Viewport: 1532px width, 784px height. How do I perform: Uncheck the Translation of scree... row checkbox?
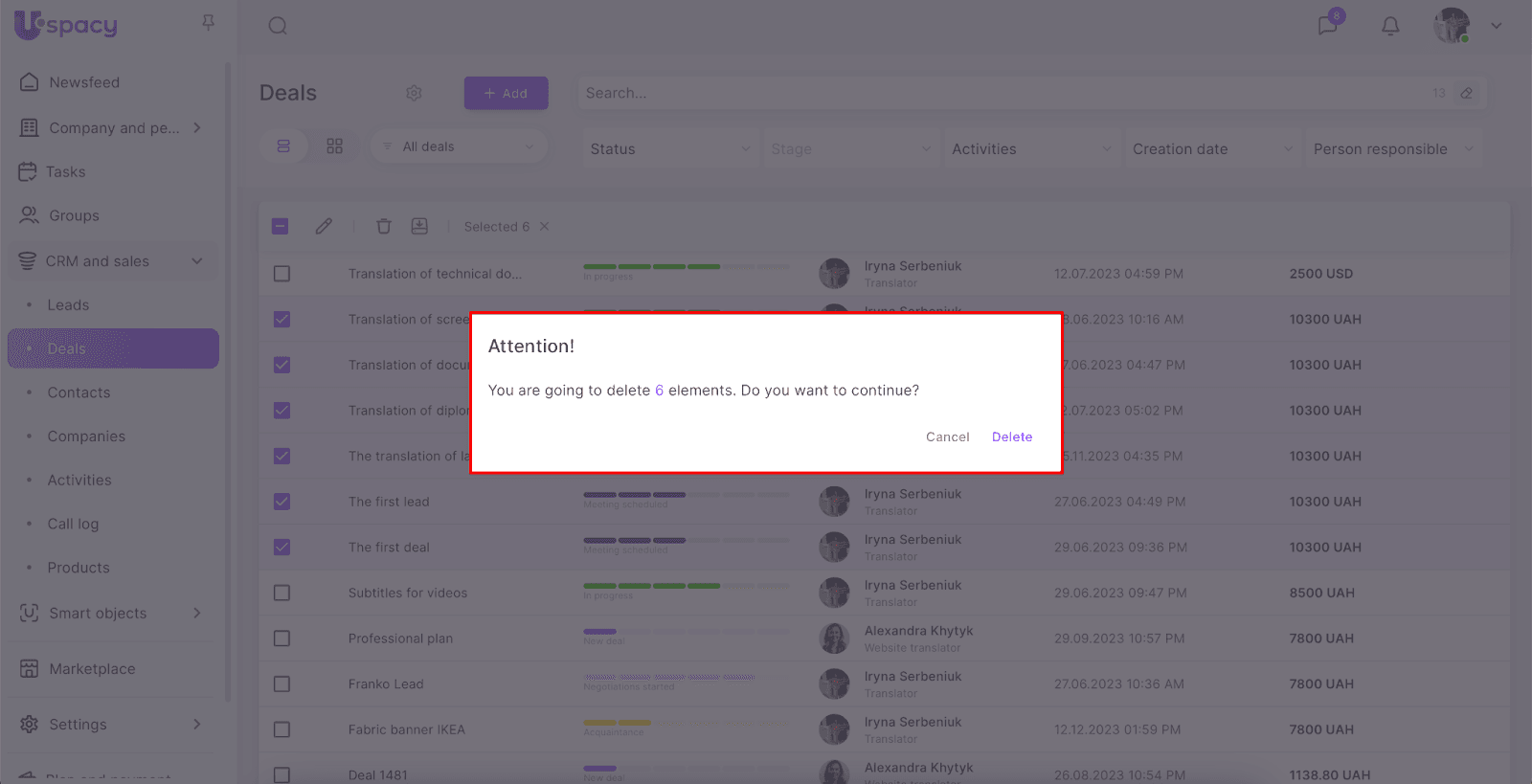[282, 319]
